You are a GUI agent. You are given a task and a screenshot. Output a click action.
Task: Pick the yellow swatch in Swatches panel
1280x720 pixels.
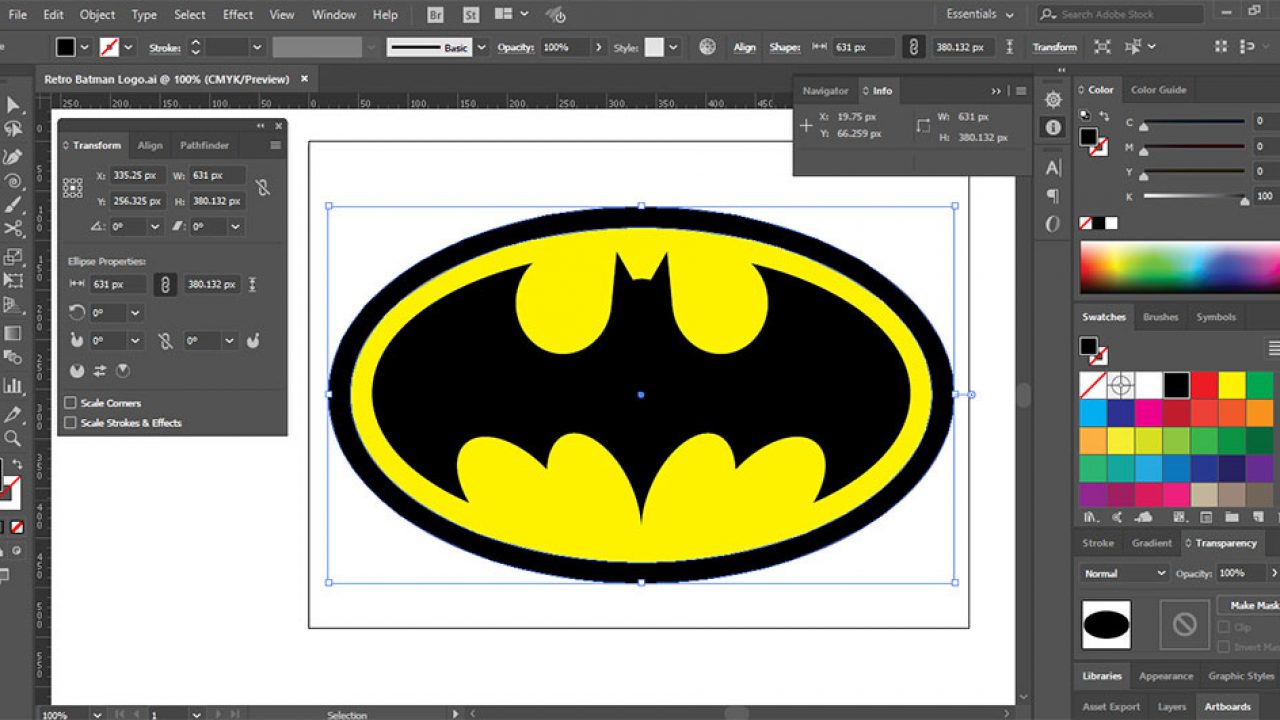click(1232, 385)
